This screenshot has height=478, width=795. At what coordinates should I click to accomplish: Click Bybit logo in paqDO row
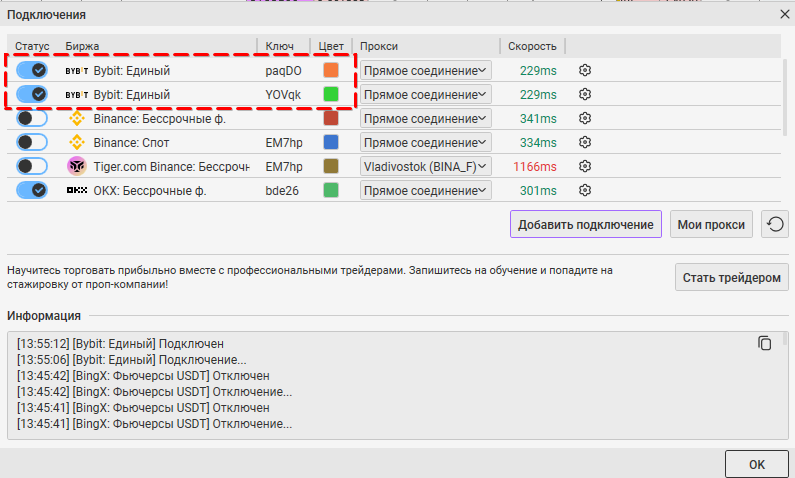(x=77, y=70)
